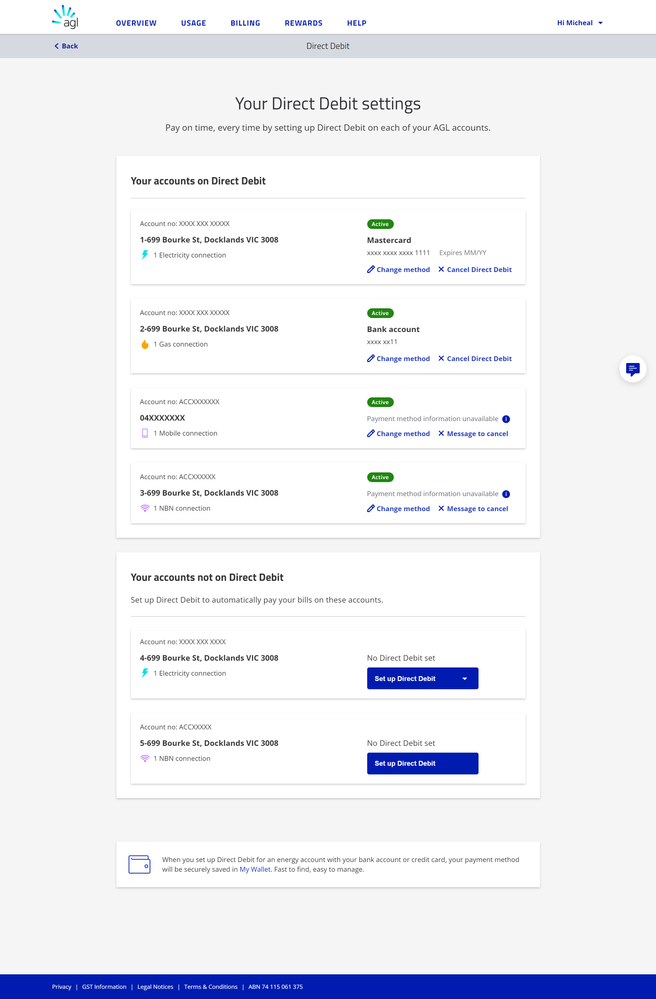Open the feedback chat icon on the right edge

632,369
